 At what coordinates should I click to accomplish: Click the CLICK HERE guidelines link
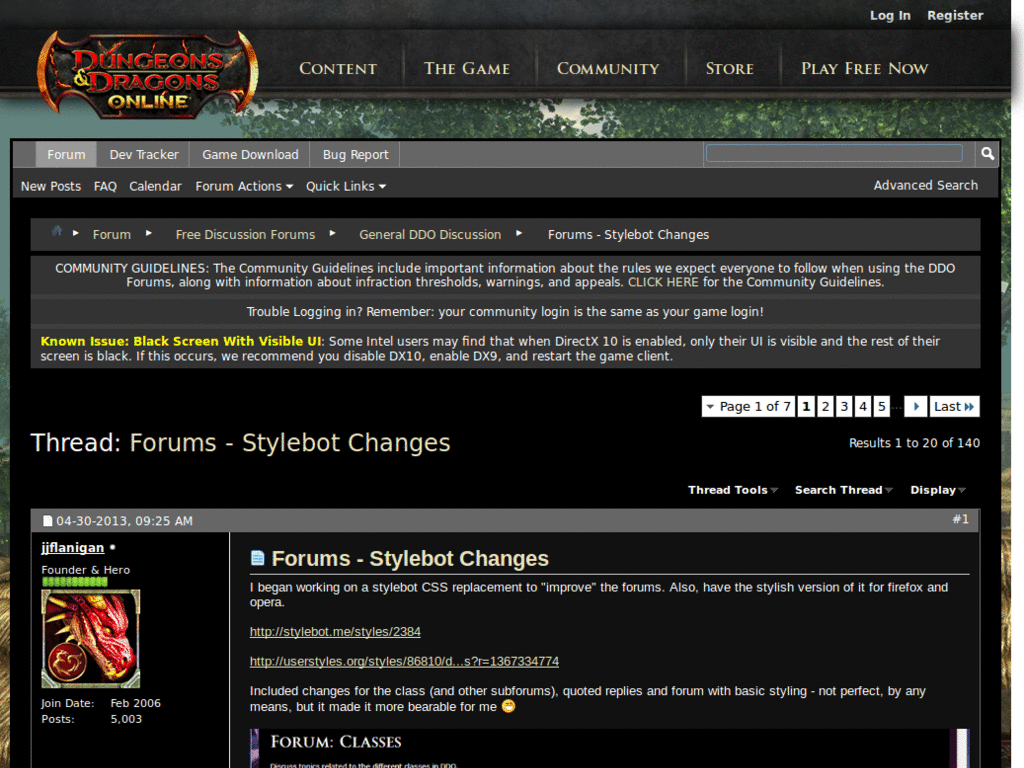click(x=663, y=282)
